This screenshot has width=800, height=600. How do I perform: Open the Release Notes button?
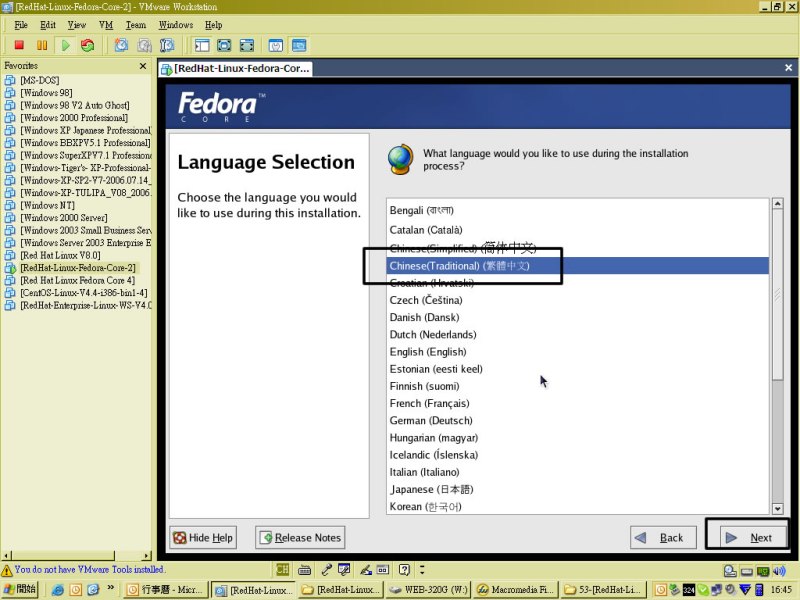coord(300,537)
